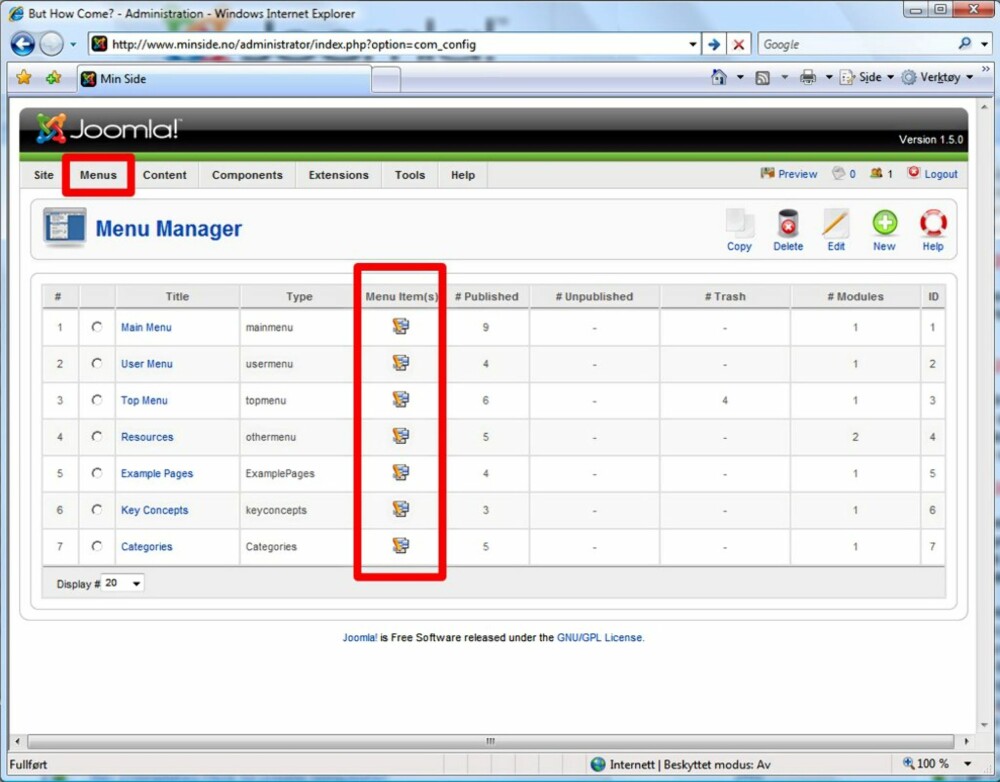This screenshot has width=1000, height=782.
Task: Select the Categories radio button
Action: click(97, 545)
